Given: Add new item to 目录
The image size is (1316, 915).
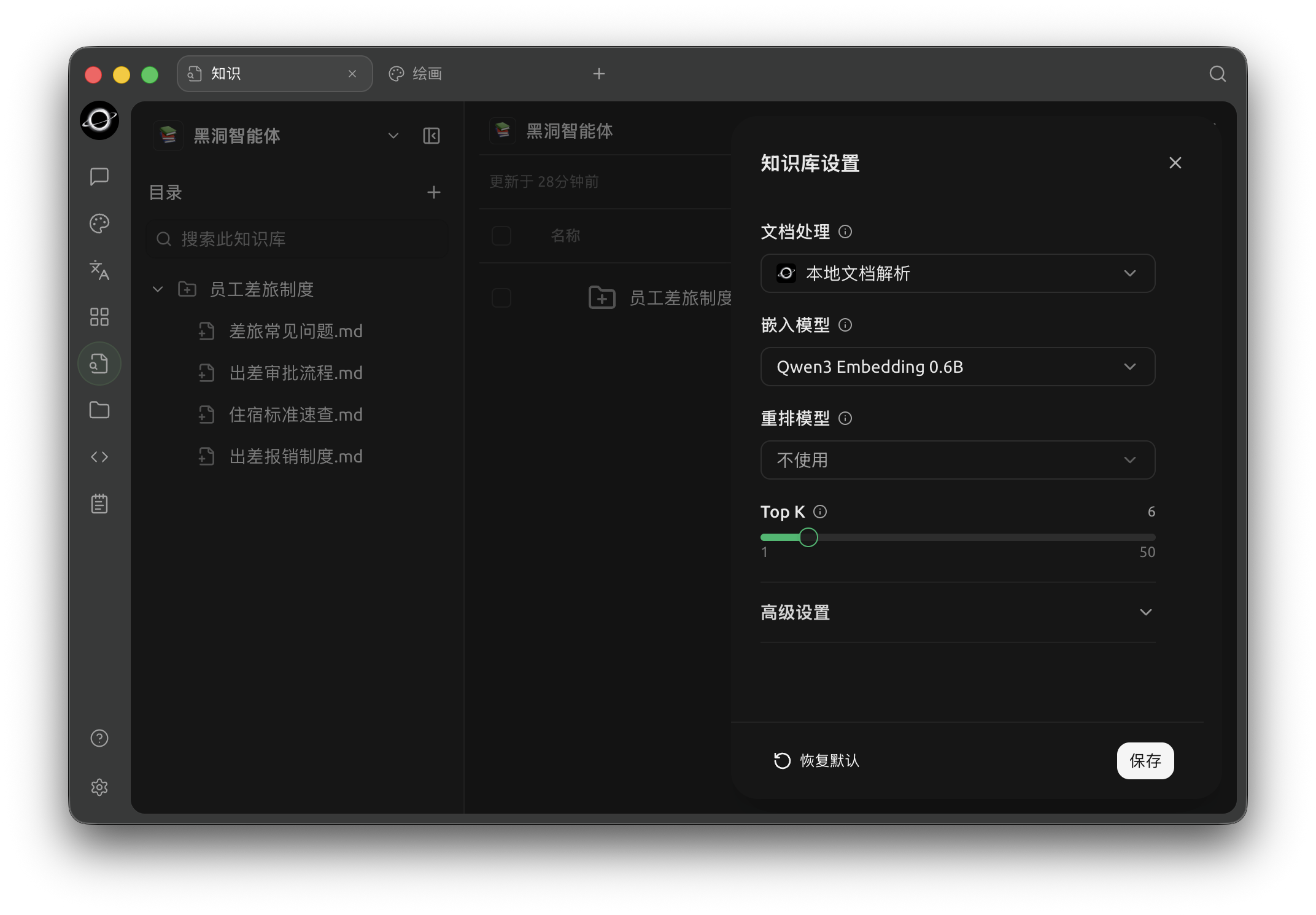Looking at the screenshot, I should click(x=434, y=193).
